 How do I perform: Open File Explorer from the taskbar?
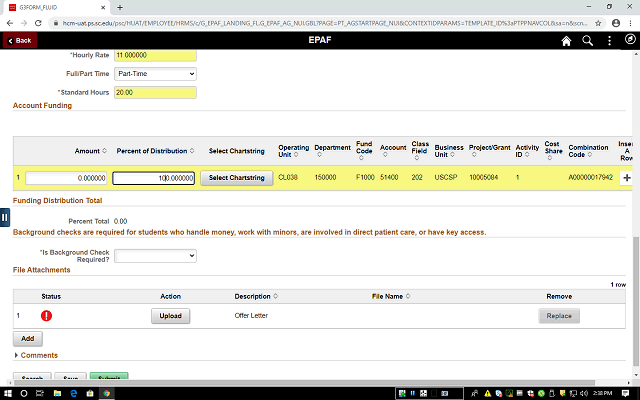[57, 393]
